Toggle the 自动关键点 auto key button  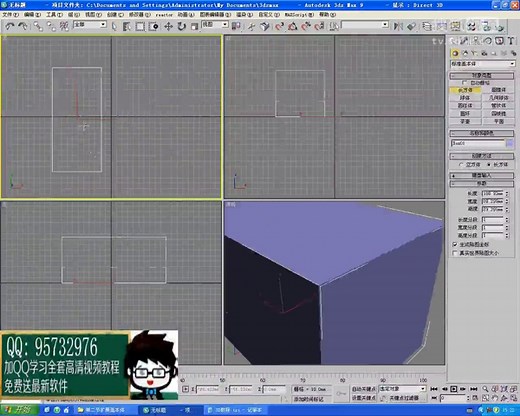(364, 389)
